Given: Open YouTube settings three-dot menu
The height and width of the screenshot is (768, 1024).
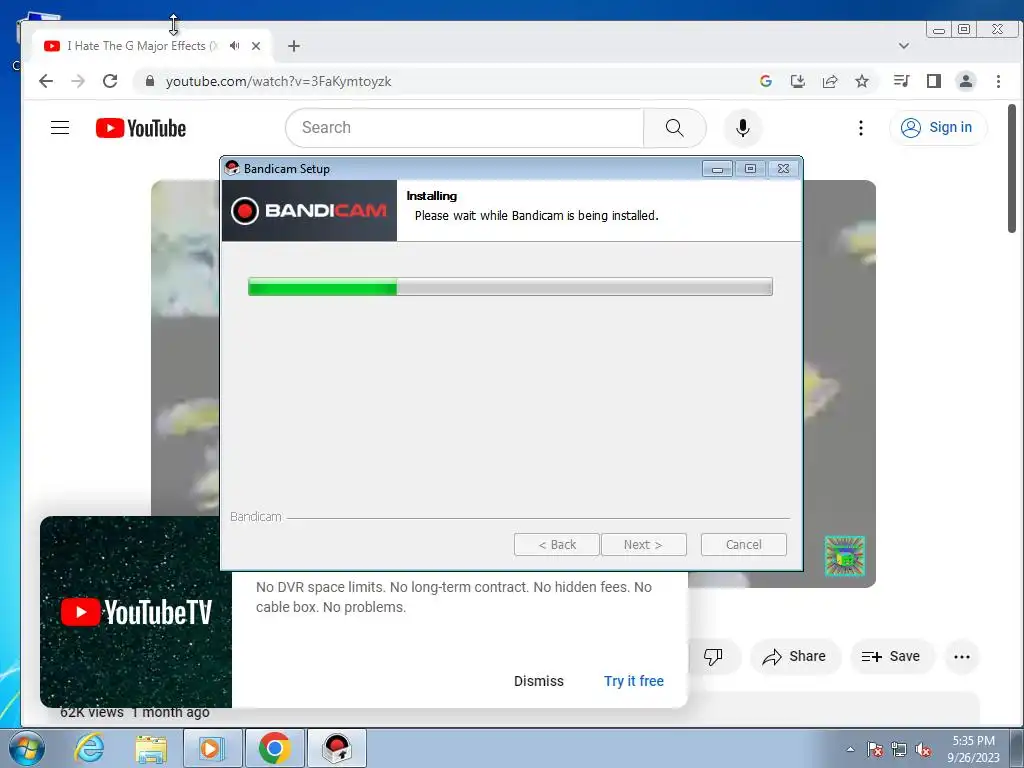Looking at the screenshot, I should [861, 127].
